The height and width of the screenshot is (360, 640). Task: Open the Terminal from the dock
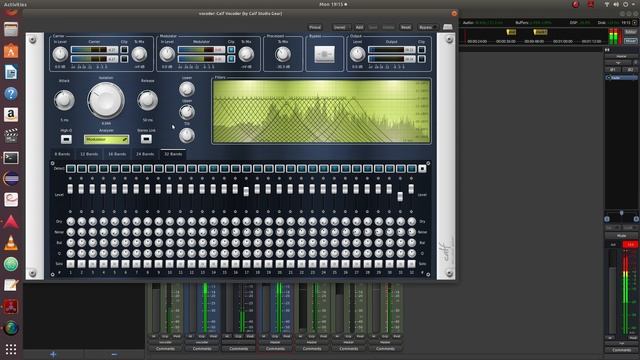[11, 158]
